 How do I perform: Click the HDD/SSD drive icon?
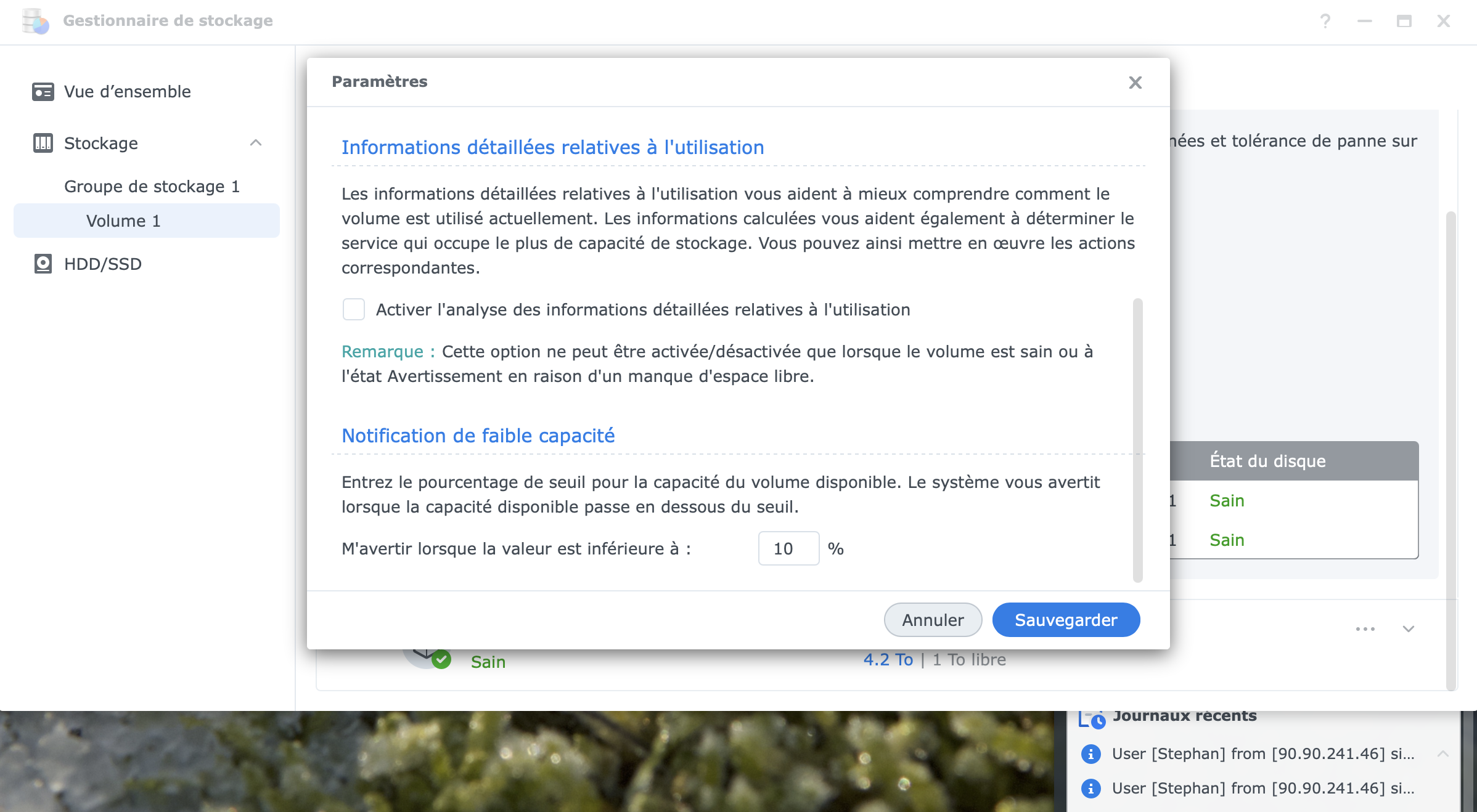tap(43, 264)
